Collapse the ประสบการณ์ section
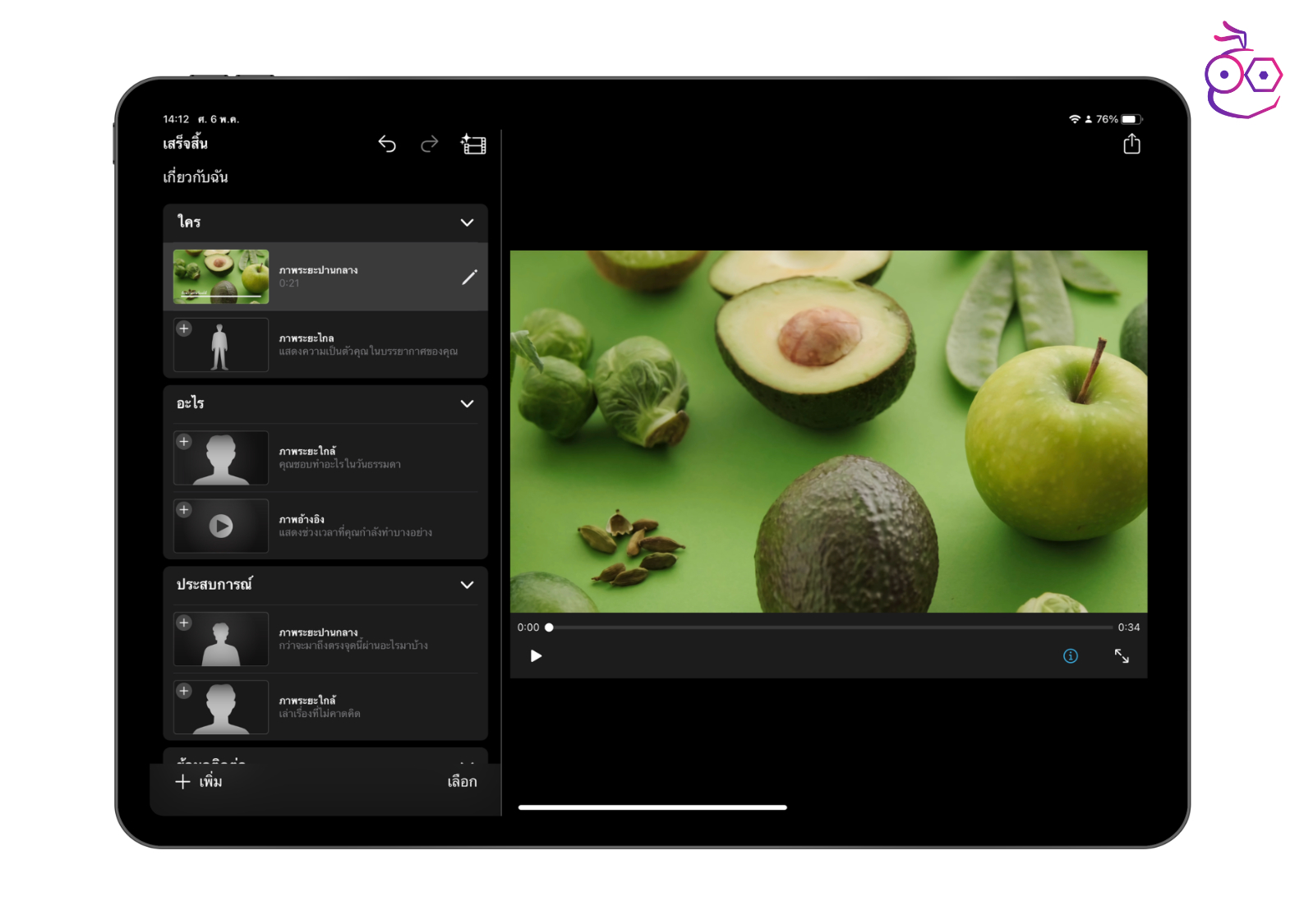 pyautogui.click(x=467, y=585)
